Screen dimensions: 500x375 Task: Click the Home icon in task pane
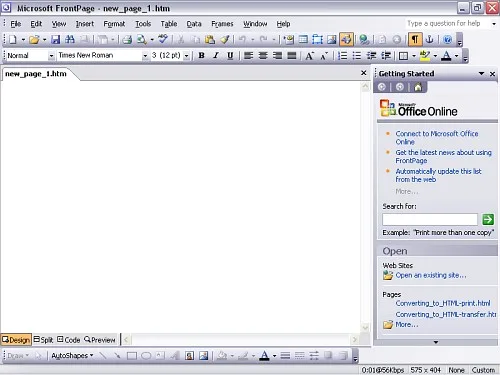click(x=418, y=87)
